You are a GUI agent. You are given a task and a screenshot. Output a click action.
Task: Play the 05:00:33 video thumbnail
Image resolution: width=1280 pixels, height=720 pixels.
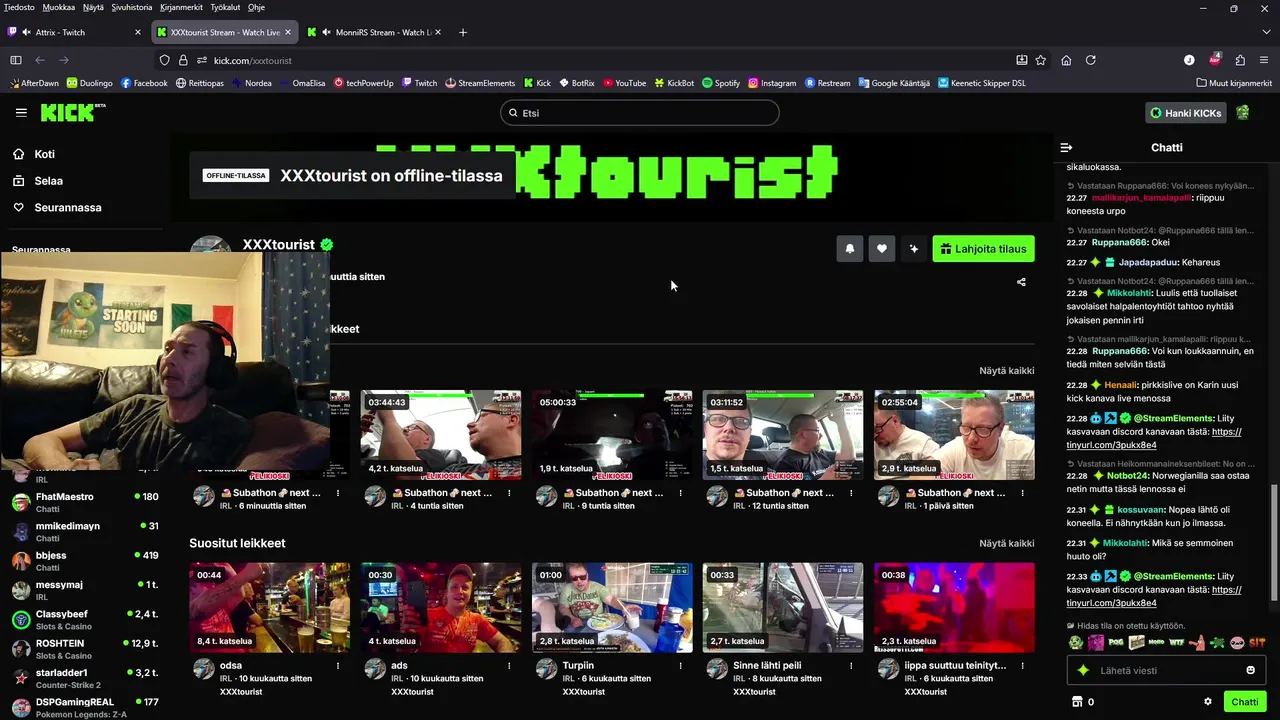click(612, 435)
